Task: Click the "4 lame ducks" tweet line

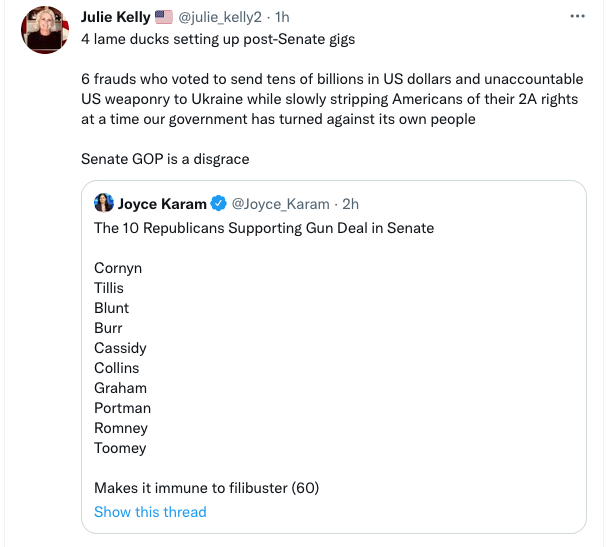Action: [x=218, y=39]
